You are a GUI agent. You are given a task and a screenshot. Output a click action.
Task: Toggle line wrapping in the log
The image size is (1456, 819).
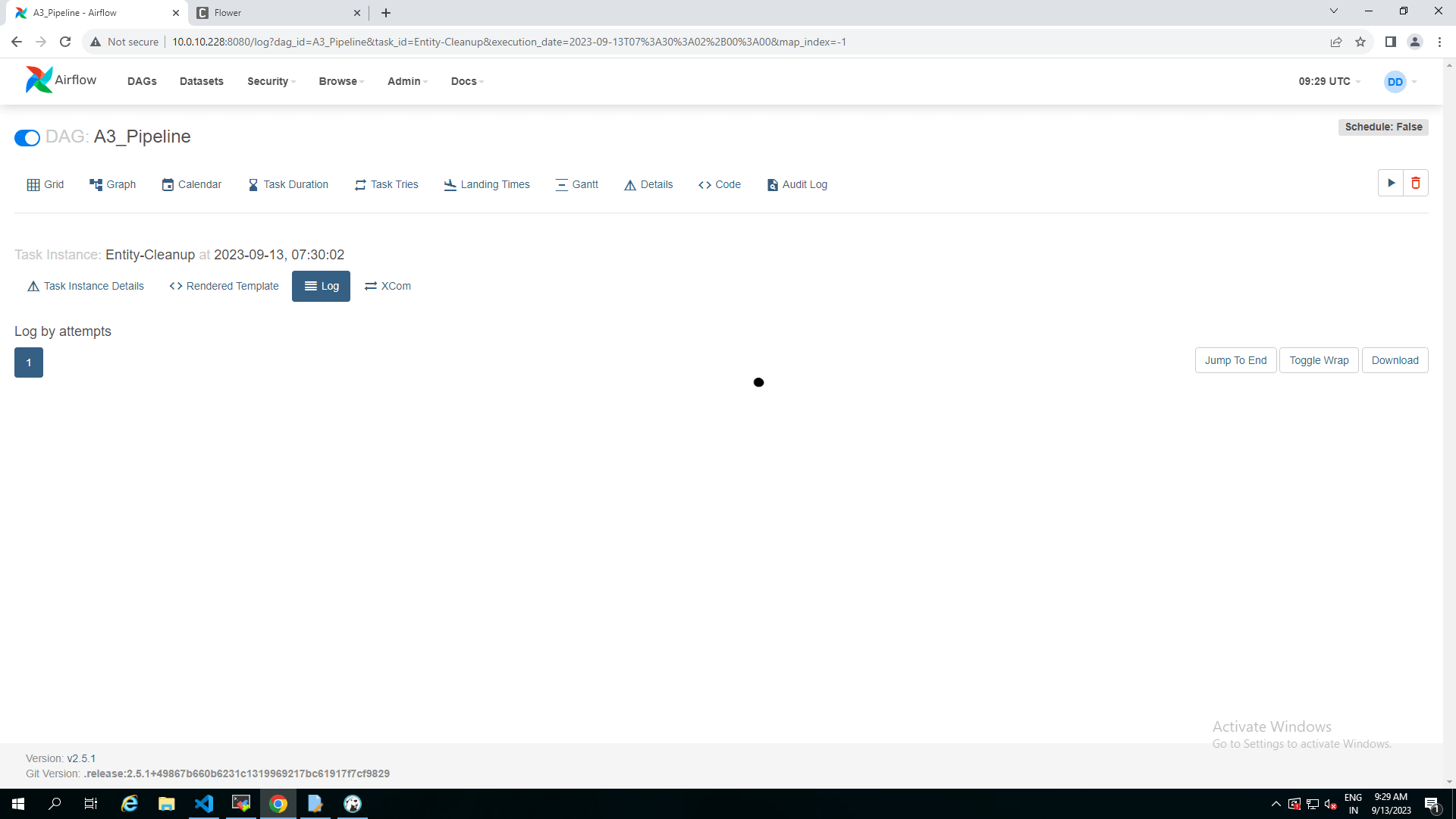point(1319,360)
